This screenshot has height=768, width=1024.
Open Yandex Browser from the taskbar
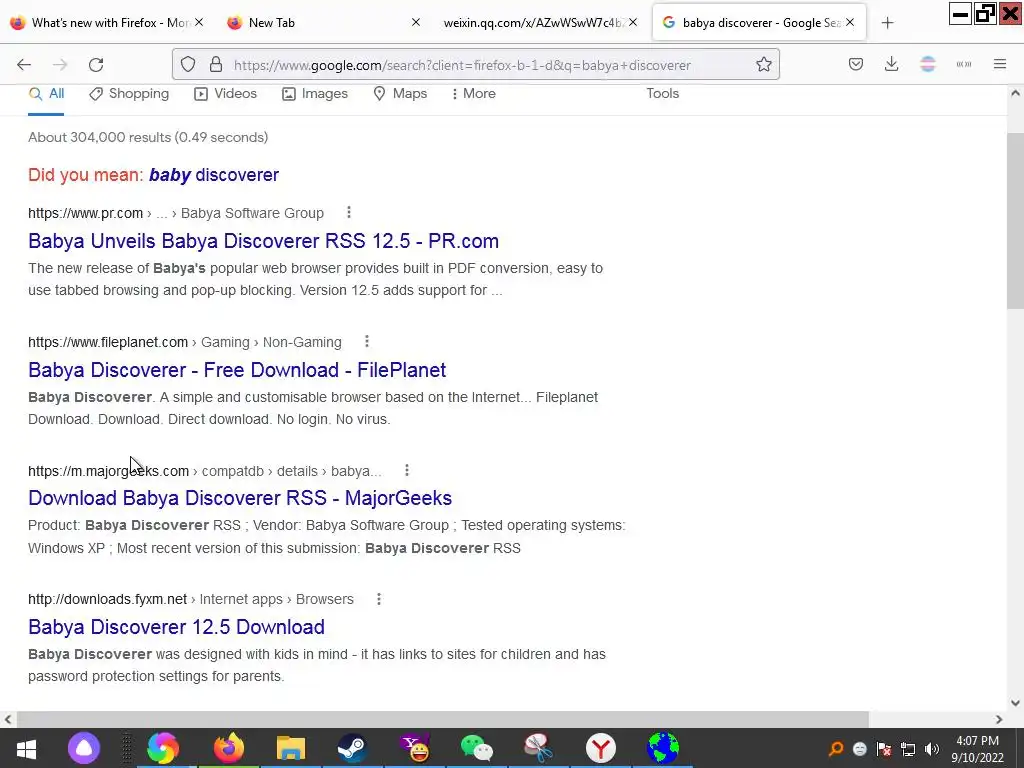click(x=601, y=748)
